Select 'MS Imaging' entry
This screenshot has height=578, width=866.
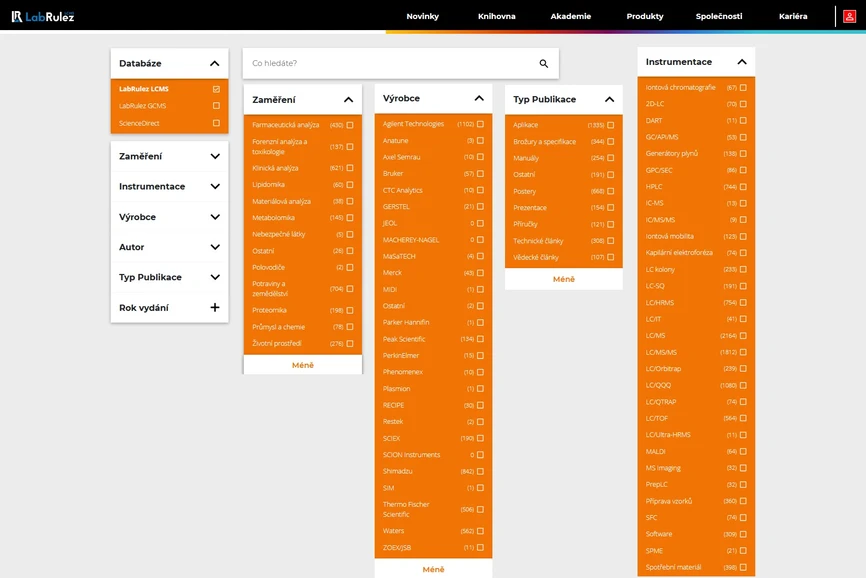point(696,468)
